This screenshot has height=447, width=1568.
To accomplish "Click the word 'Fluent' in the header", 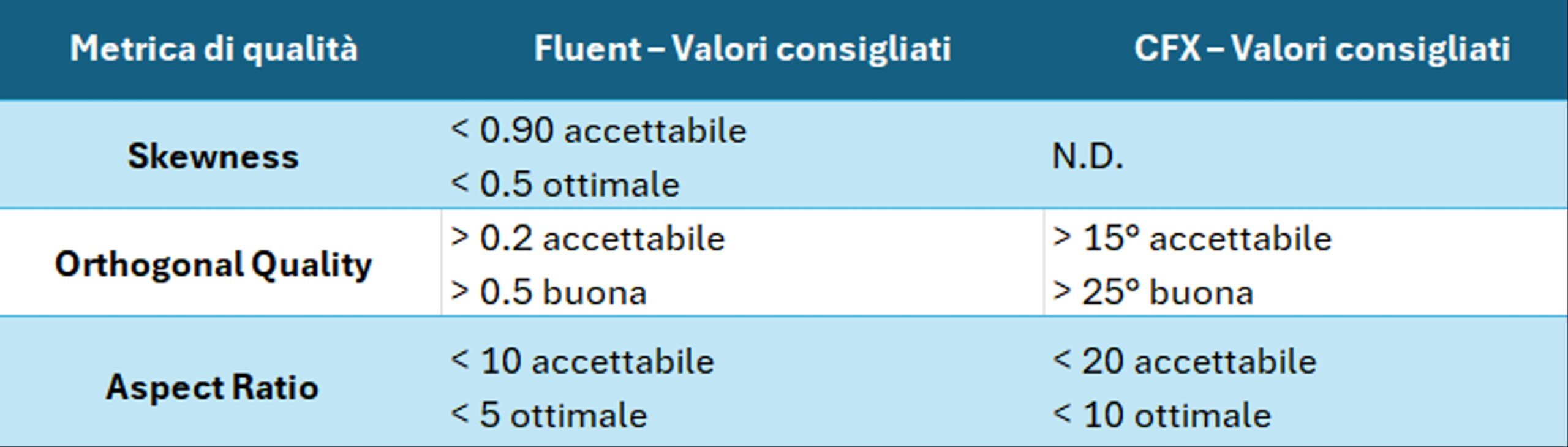I will [587, 48].
